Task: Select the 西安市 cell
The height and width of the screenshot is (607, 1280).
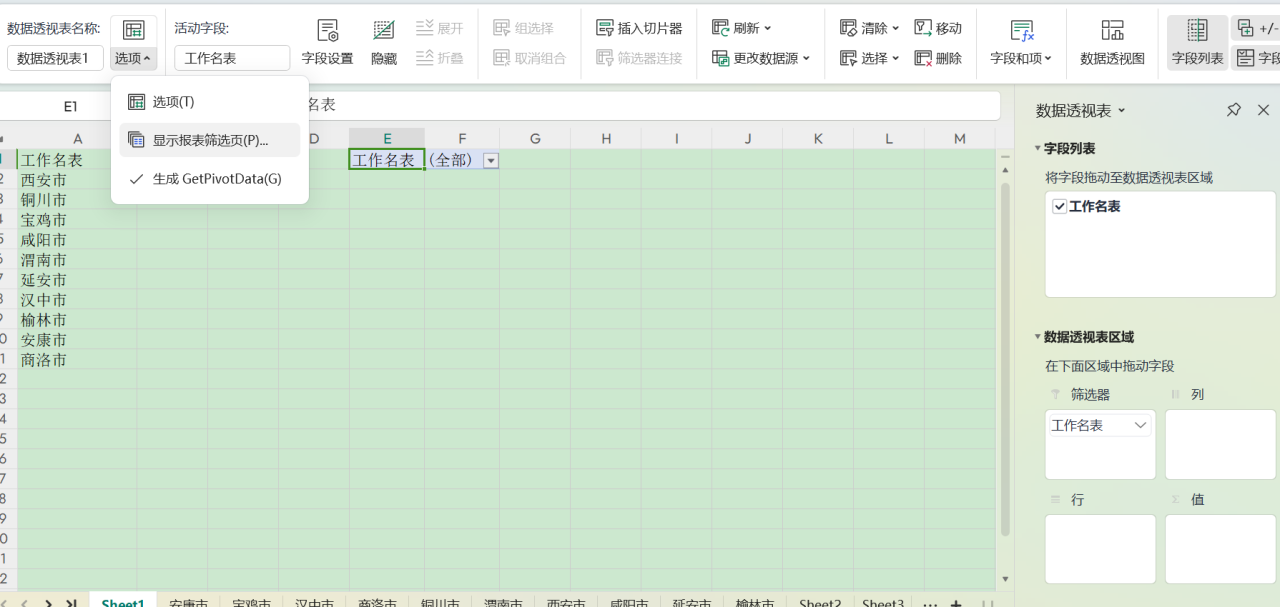Action: [x=77, y=180]
